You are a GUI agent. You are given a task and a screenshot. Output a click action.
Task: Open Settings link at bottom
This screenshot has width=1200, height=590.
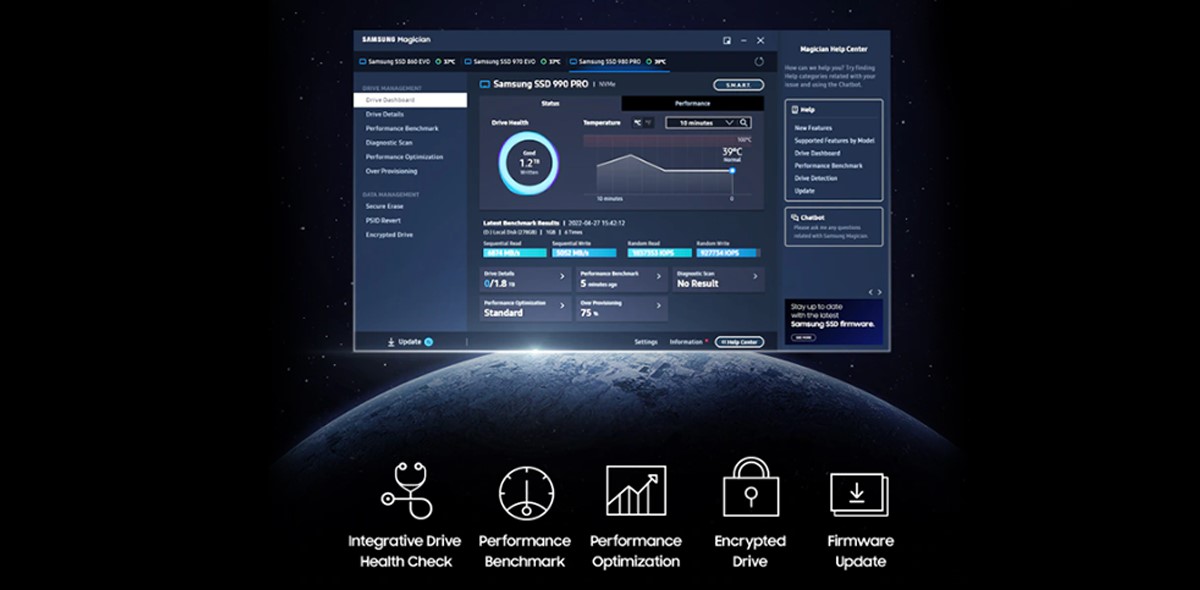[646, 342]
